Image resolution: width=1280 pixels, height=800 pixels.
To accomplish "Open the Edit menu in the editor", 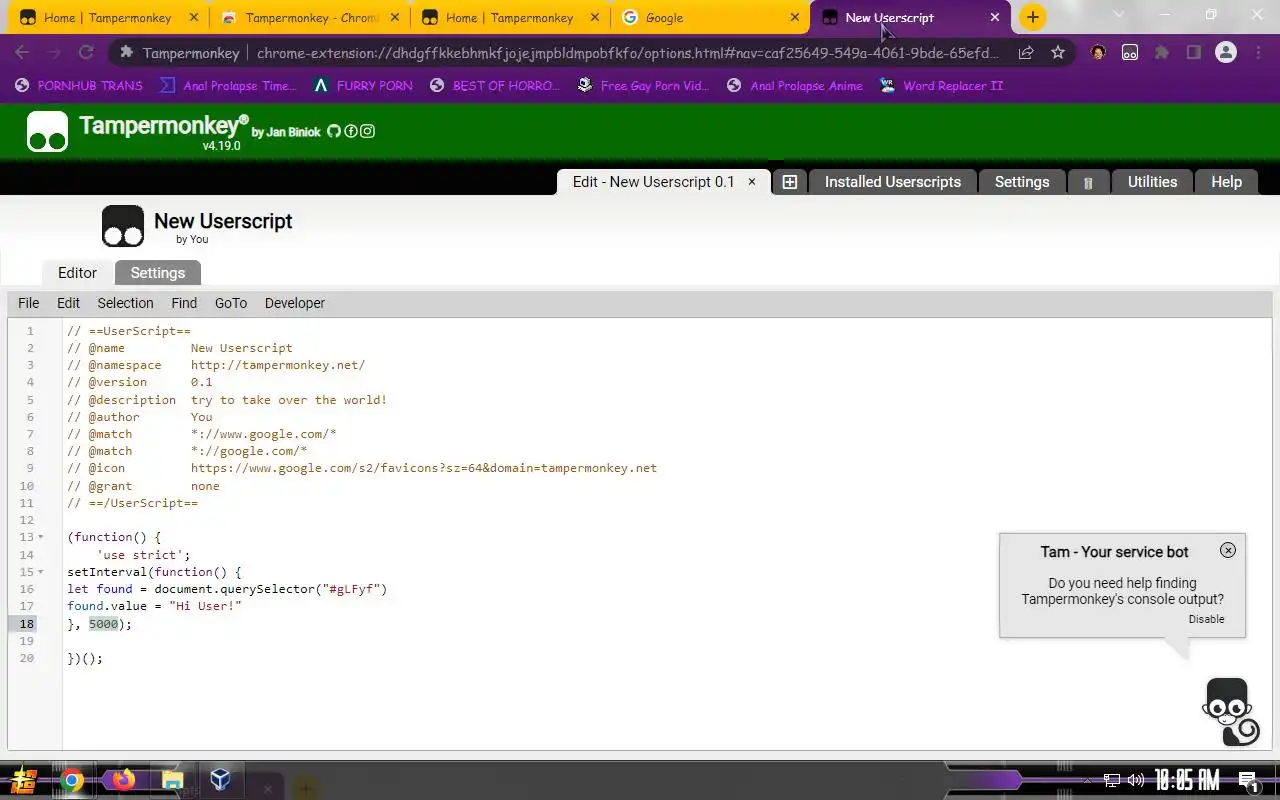I will pos(68,303).
